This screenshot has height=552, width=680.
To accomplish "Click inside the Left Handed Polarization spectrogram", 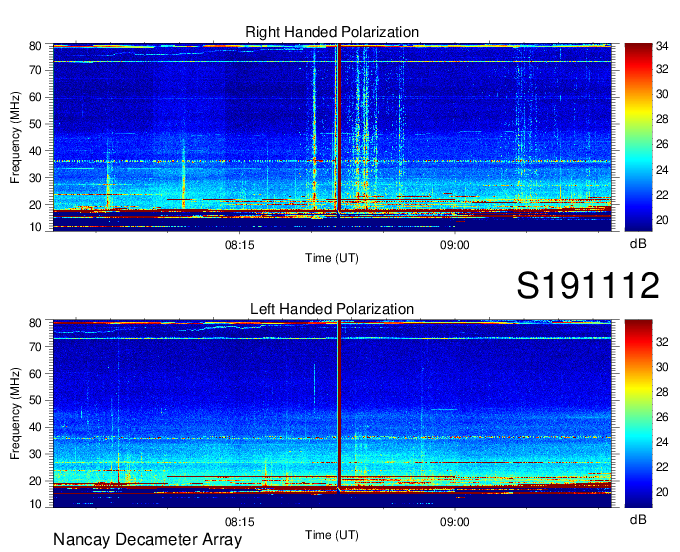I will coord(332,414).
